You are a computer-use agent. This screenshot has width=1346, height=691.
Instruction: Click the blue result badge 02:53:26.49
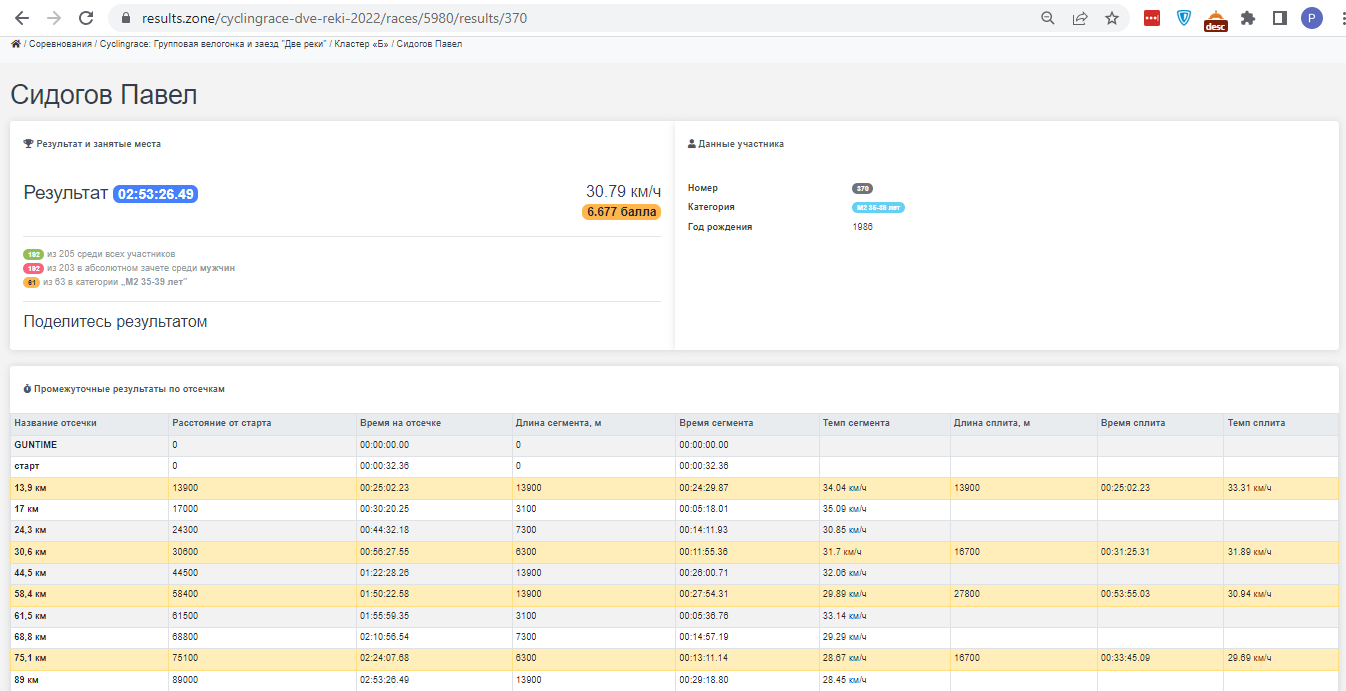(155, 194)
